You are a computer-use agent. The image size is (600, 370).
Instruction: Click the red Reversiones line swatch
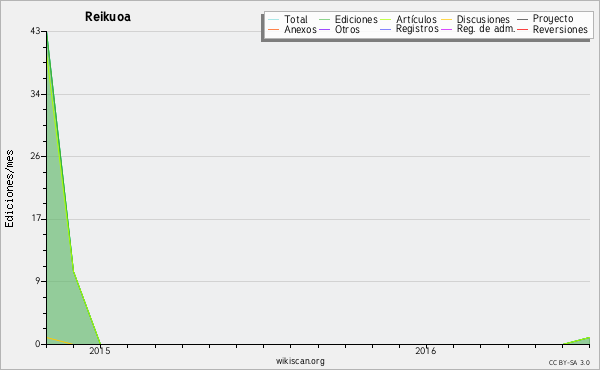(522, 29)
